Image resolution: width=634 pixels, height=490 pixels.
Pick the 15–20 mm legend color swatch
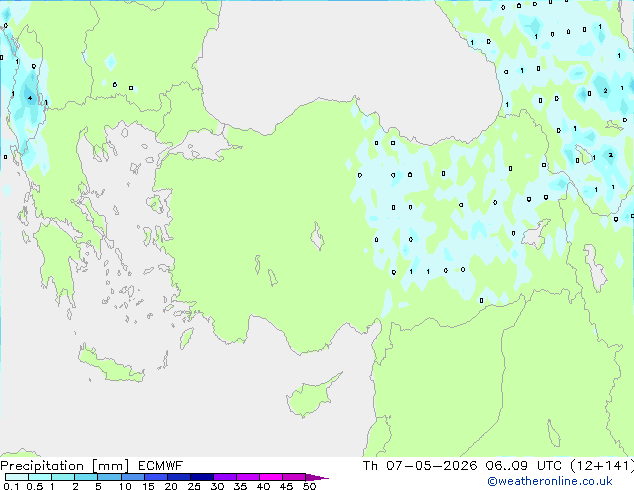click(x=155, y=477)
